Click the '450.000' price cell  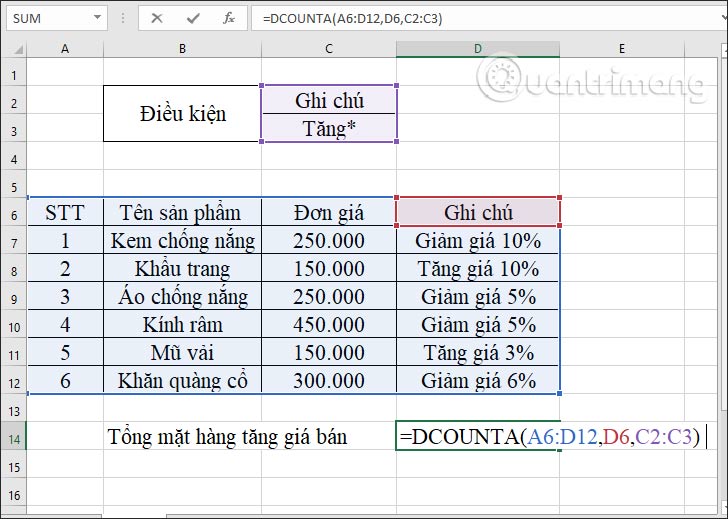(x=329, y=324)
